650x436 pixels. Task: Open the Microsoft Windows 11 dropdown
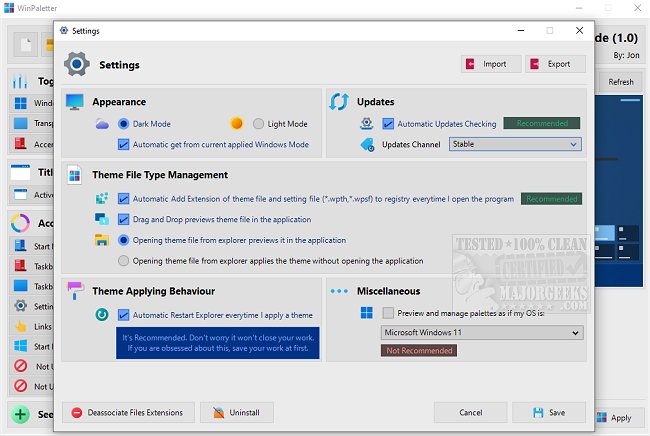(482, 332)
